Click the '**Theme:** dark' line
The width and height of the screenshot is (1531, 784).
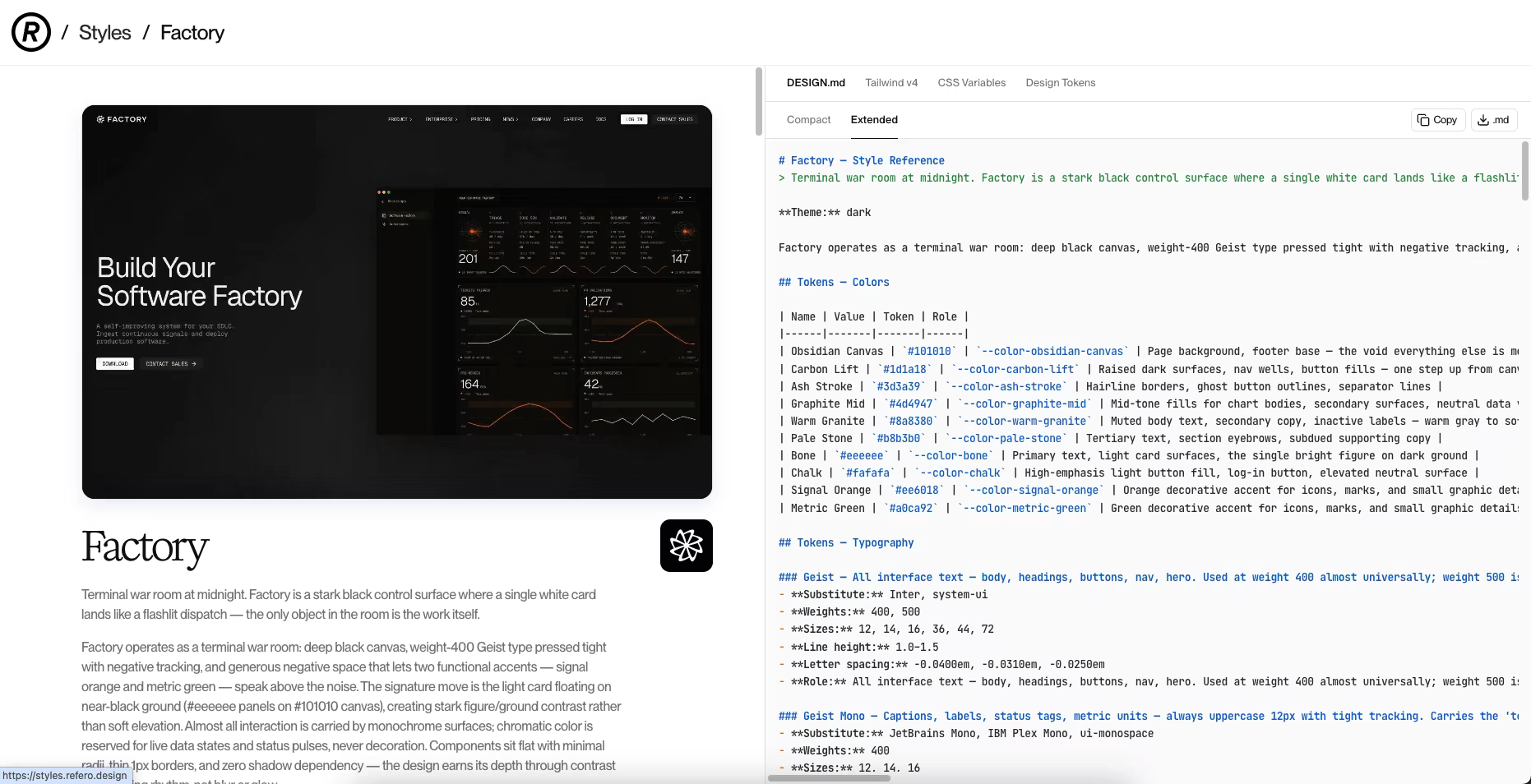pos(825,213)
